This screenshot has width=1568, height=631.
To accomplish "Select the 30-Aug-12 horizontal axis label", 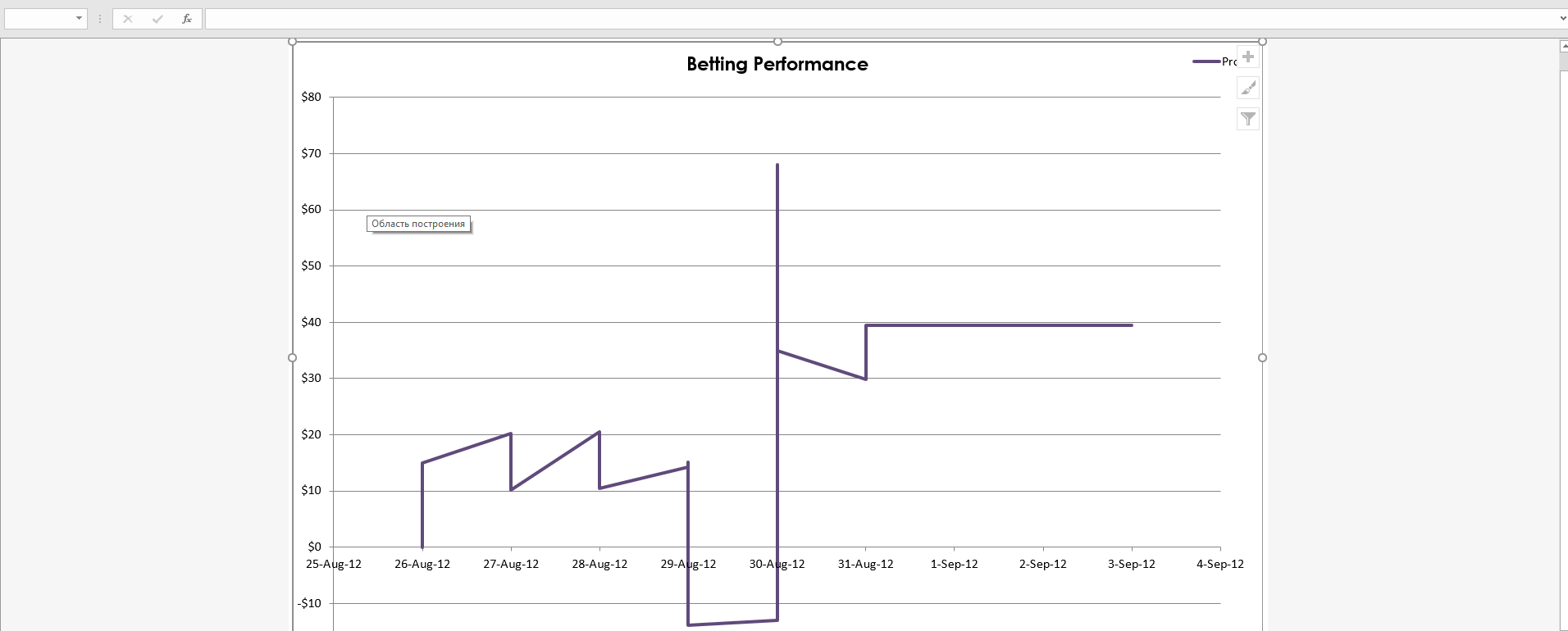I will pyautogui.click(x=777, y=564).
